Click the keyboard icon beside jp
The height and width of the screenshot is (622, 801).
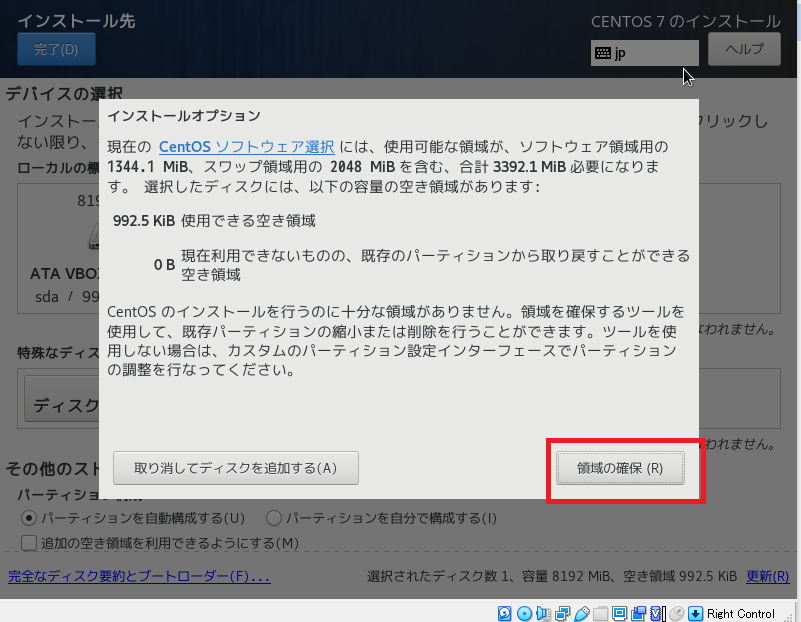(603, 53)
